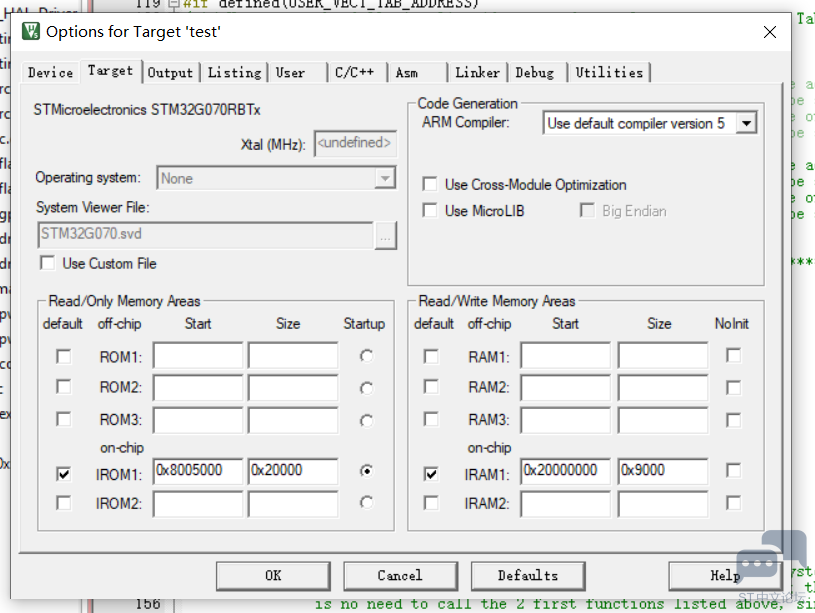Toggle the Use MicroLIB checkbox
This screenshot has height=613, width=815.
coord(430,211)
